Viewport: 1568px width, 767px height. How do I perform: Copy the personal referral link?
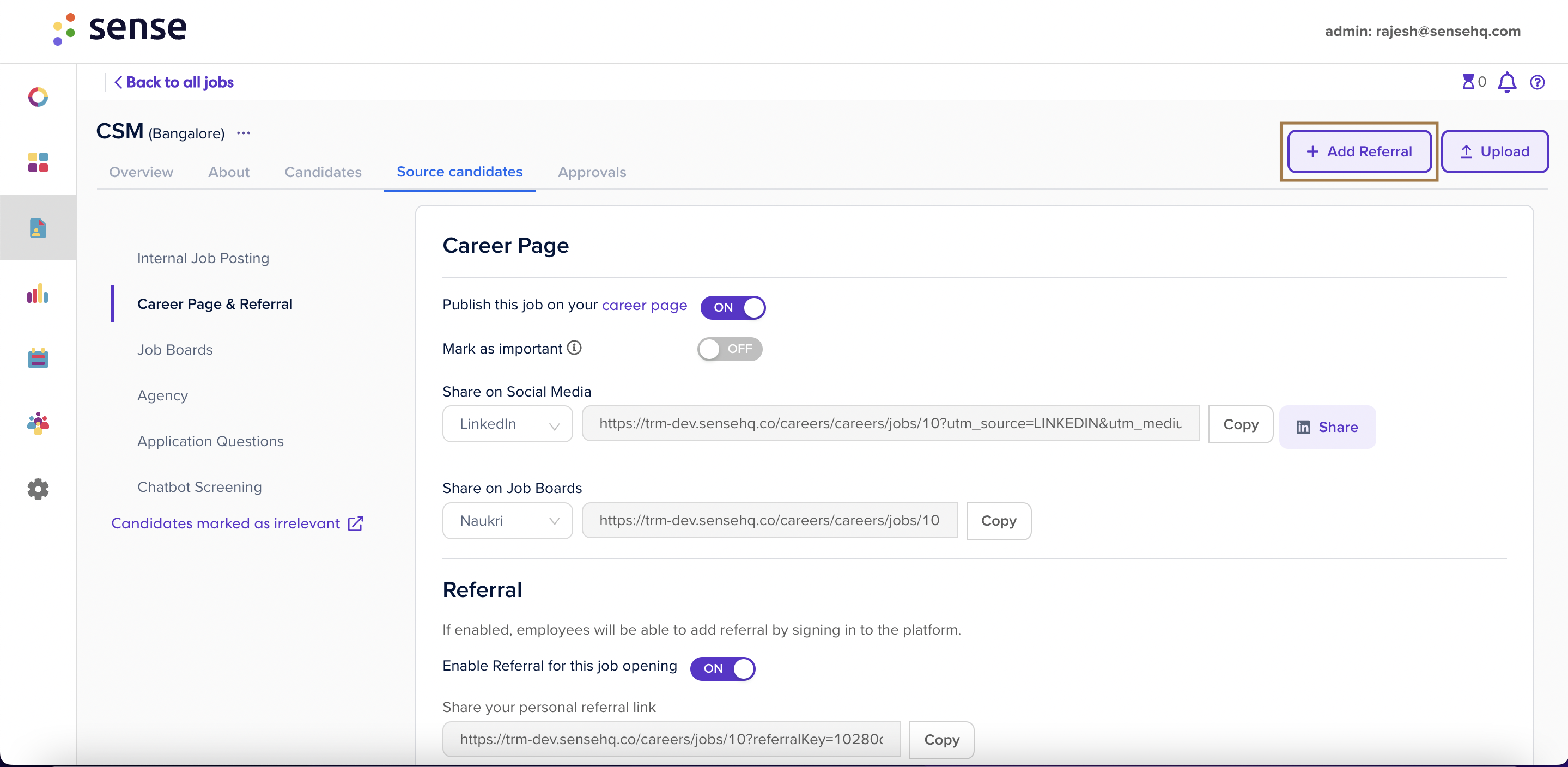tap(941, 740)
